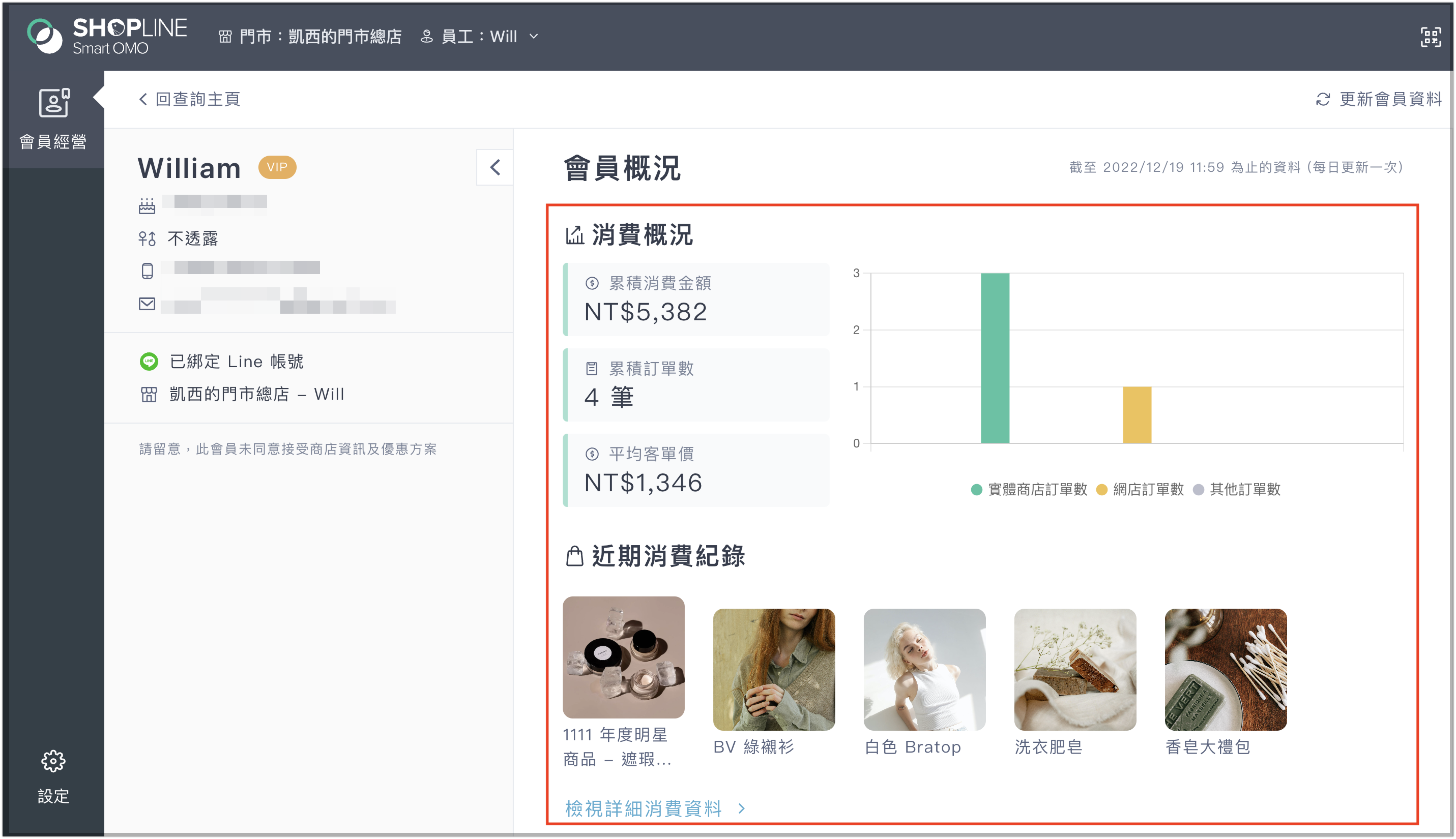This screenshot has height=839, width=1456.
Task: Click 更新會員資料 refresh button
Action: [x=1379, y=99]
